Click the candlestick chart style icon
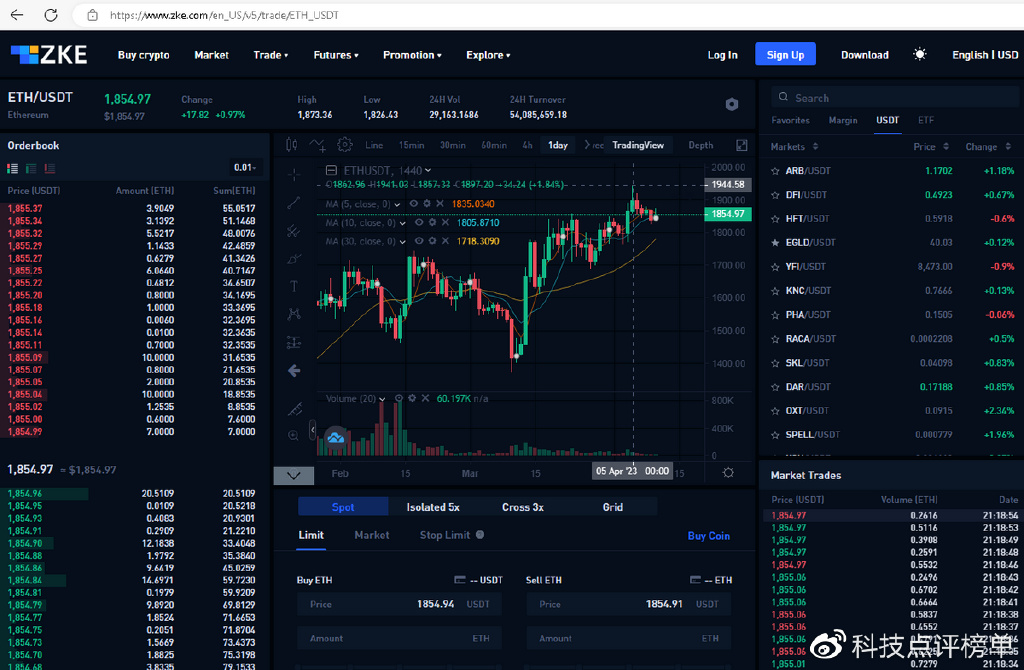Screen dimensions: 1024x670 [x=292, y=145]
